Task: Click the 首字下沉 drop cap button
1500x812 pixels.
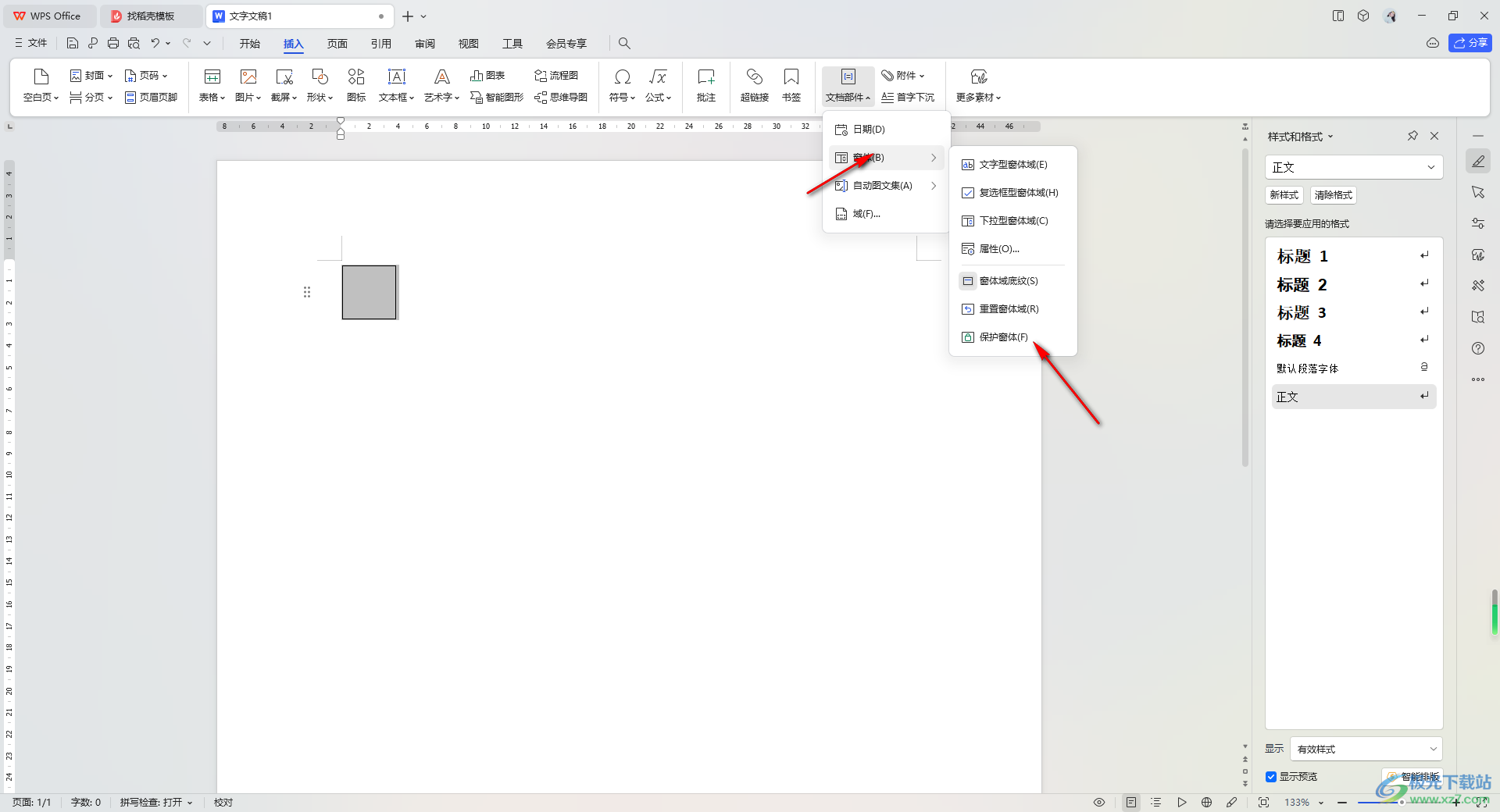Action: pos(908,98)
